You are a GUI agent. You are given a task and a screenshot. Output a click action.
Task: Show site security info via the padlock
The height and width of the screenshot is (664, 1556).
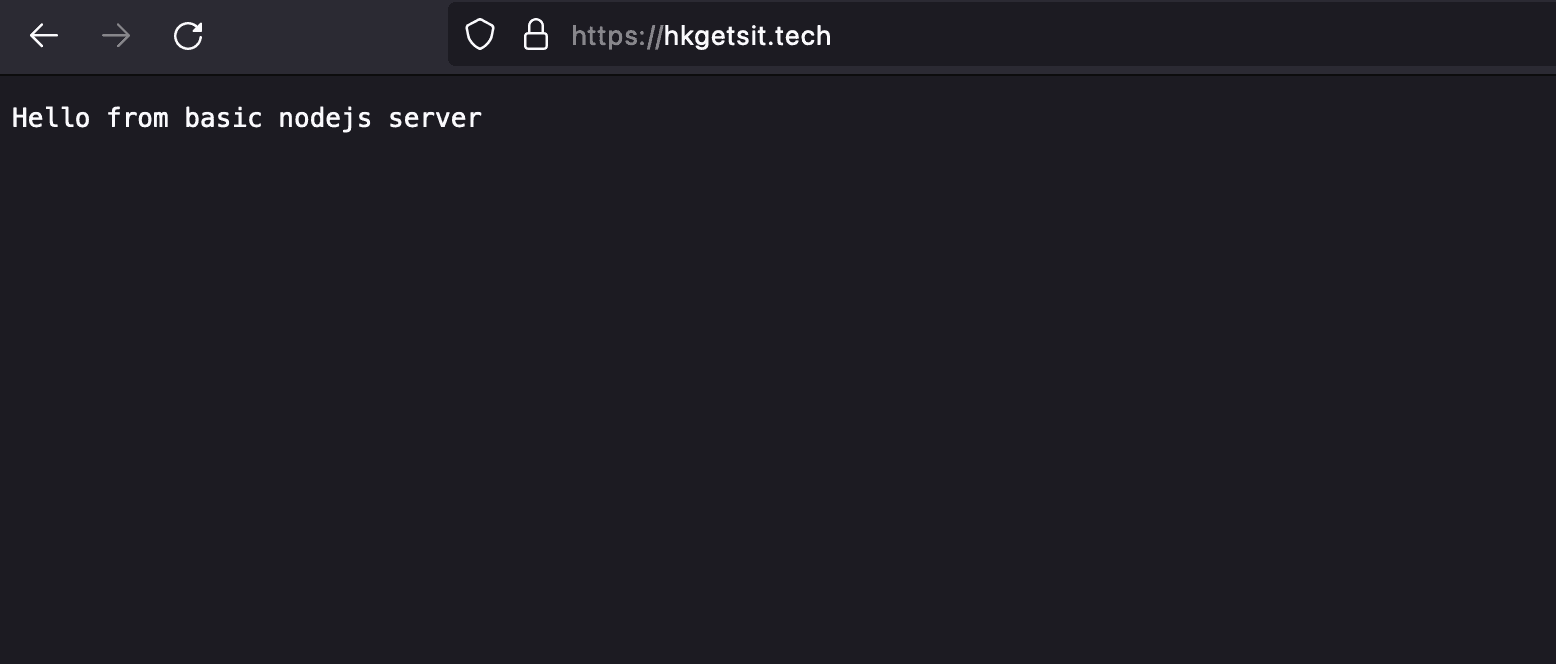coord(536,35)
